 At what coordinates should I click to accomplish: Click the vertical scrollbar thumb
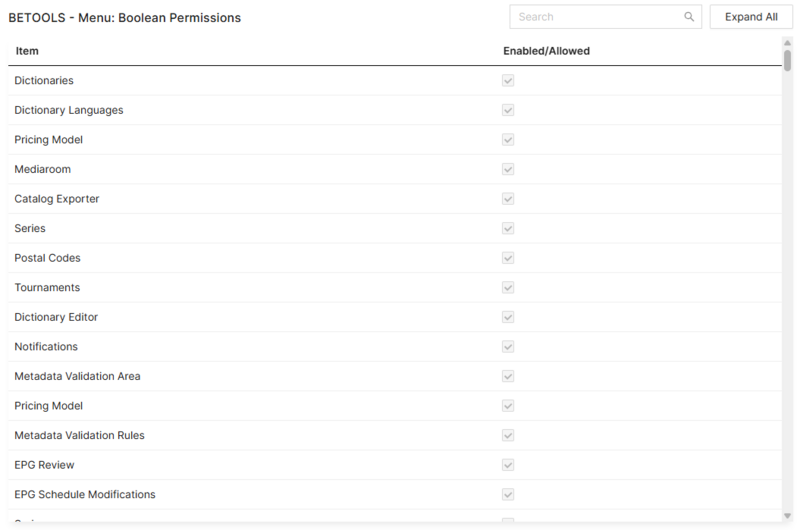(787, 60)
